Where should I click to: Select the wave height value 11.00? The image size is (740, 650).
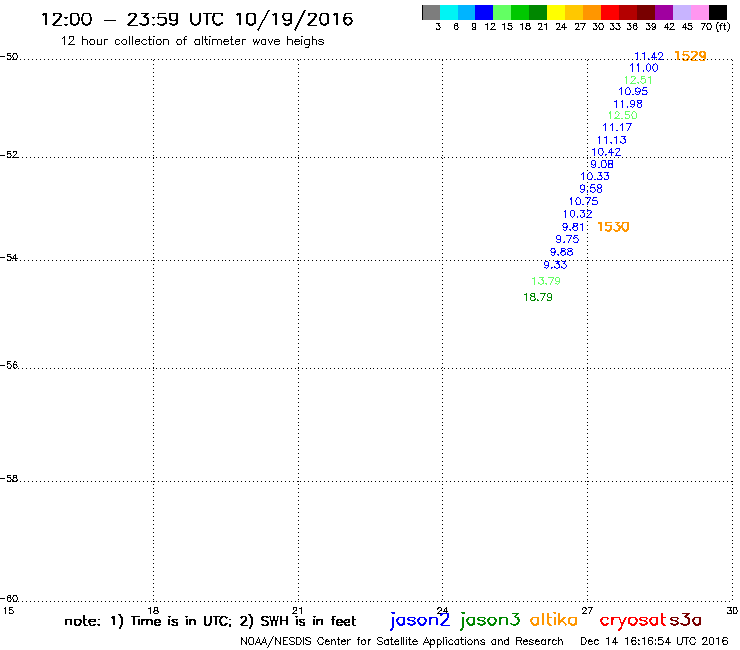(644, 68)
